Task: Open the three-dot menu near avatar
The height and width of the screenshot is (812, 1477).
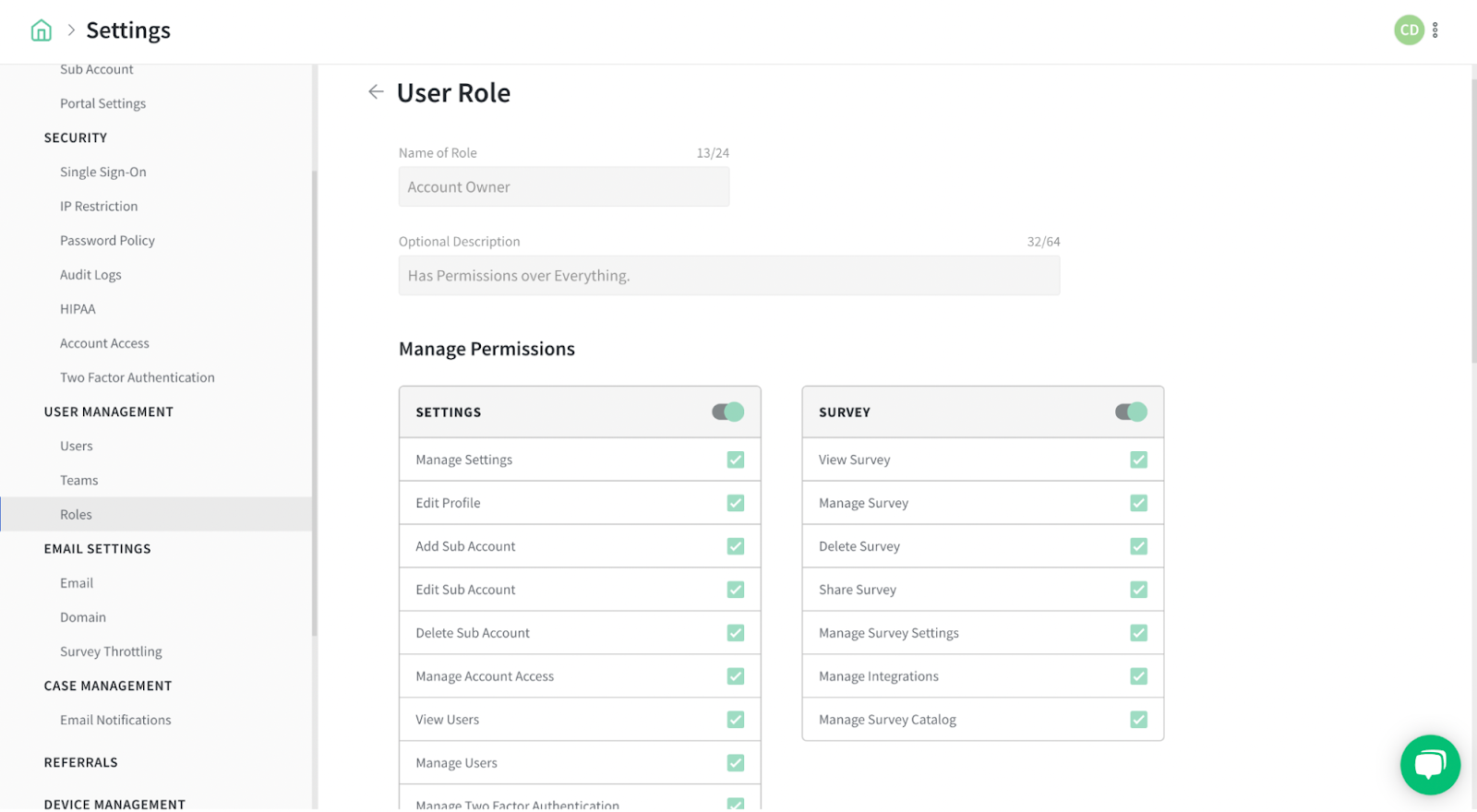Action: pos(1435,30)
